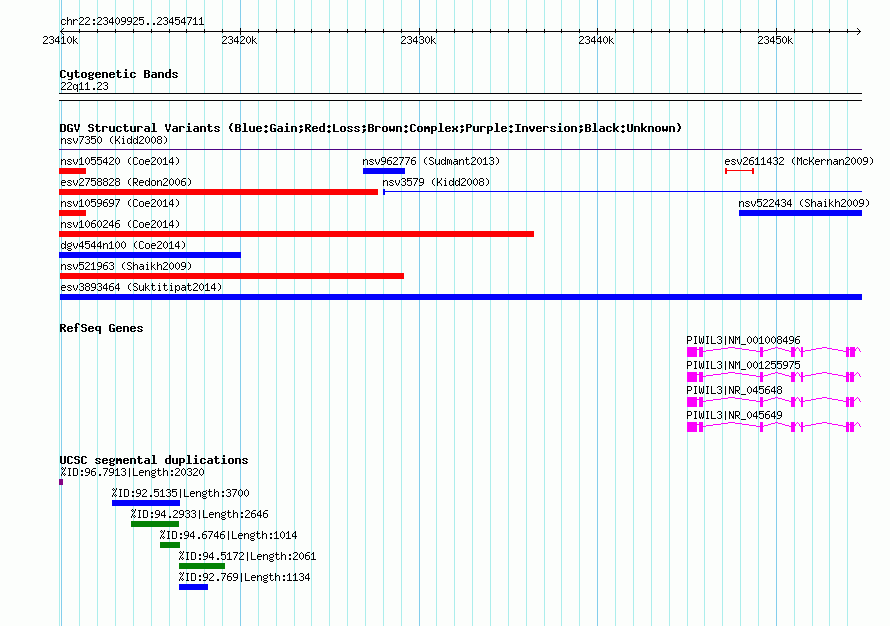Click the %ID:94.5172|Length:2061 label text
Screen dimensions: 890x626
pos(247,556)
